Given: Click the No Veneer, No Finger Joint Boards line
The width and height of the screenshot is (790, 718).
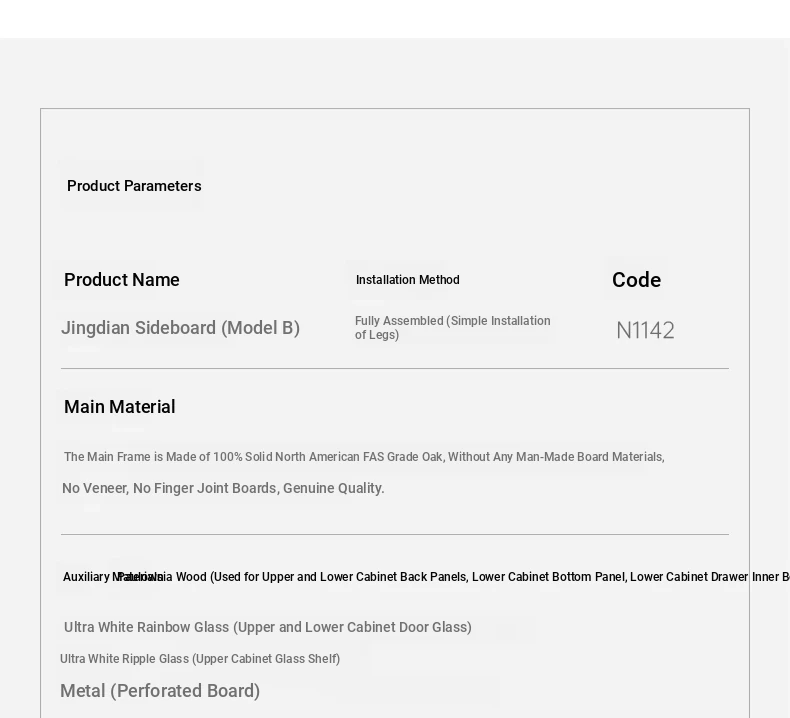Looking at the screenshot, I should [x=223, y=488].
